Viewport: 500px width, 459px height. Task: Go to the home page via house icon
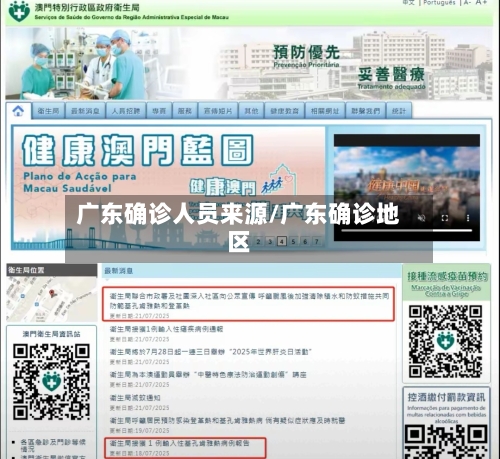pos(18,111)
